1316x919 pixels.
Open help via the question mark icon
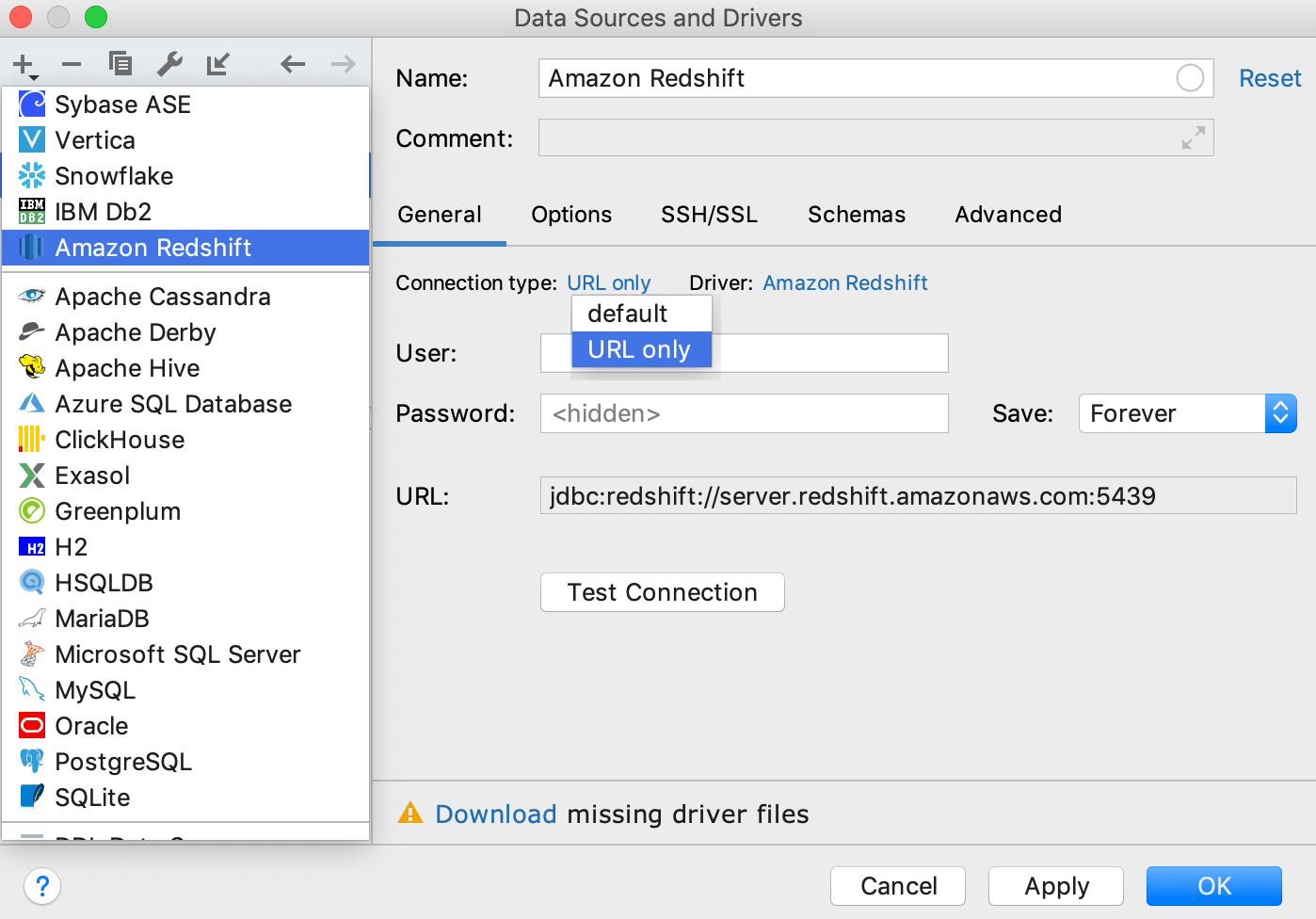click(41, 886)
